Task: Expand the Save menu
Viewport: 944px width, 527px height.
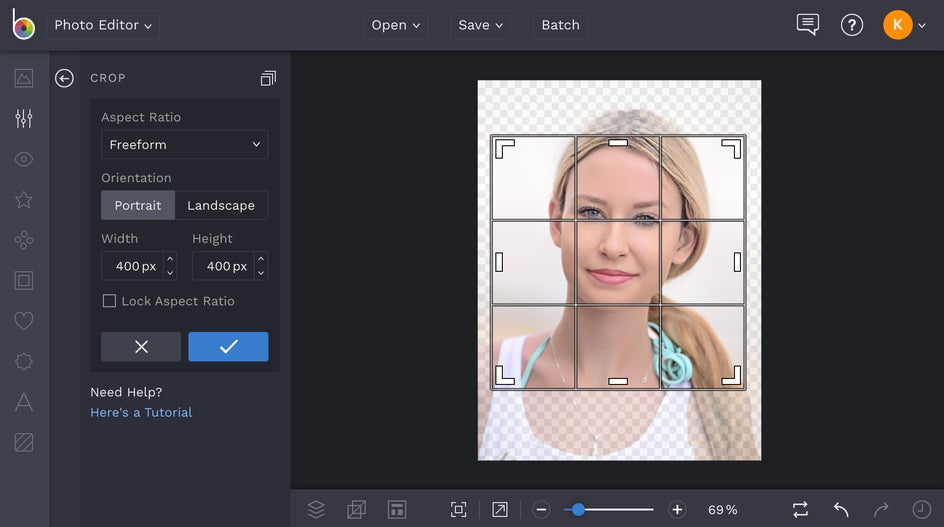Action: tap(481, 25)
